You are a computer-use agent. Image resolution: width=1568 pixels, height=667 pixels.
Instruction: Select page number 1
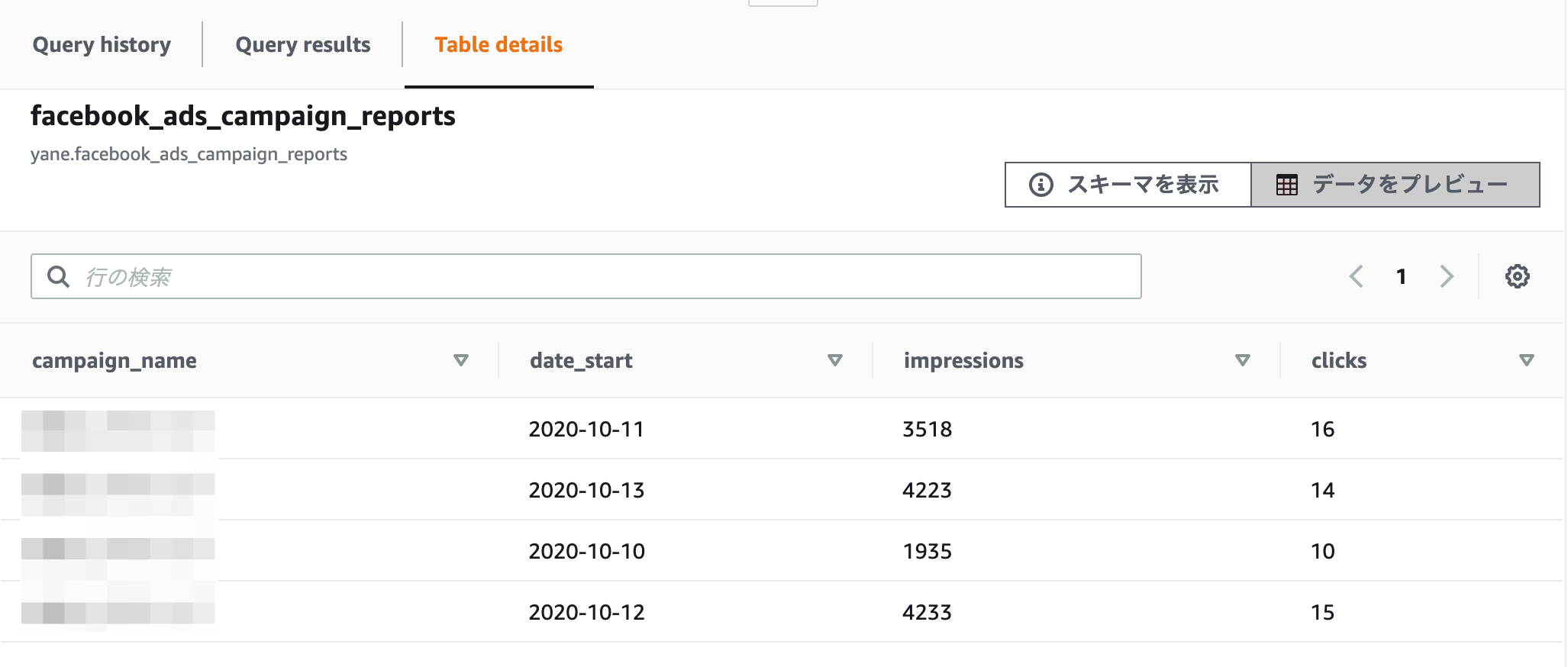[1402, 276]
